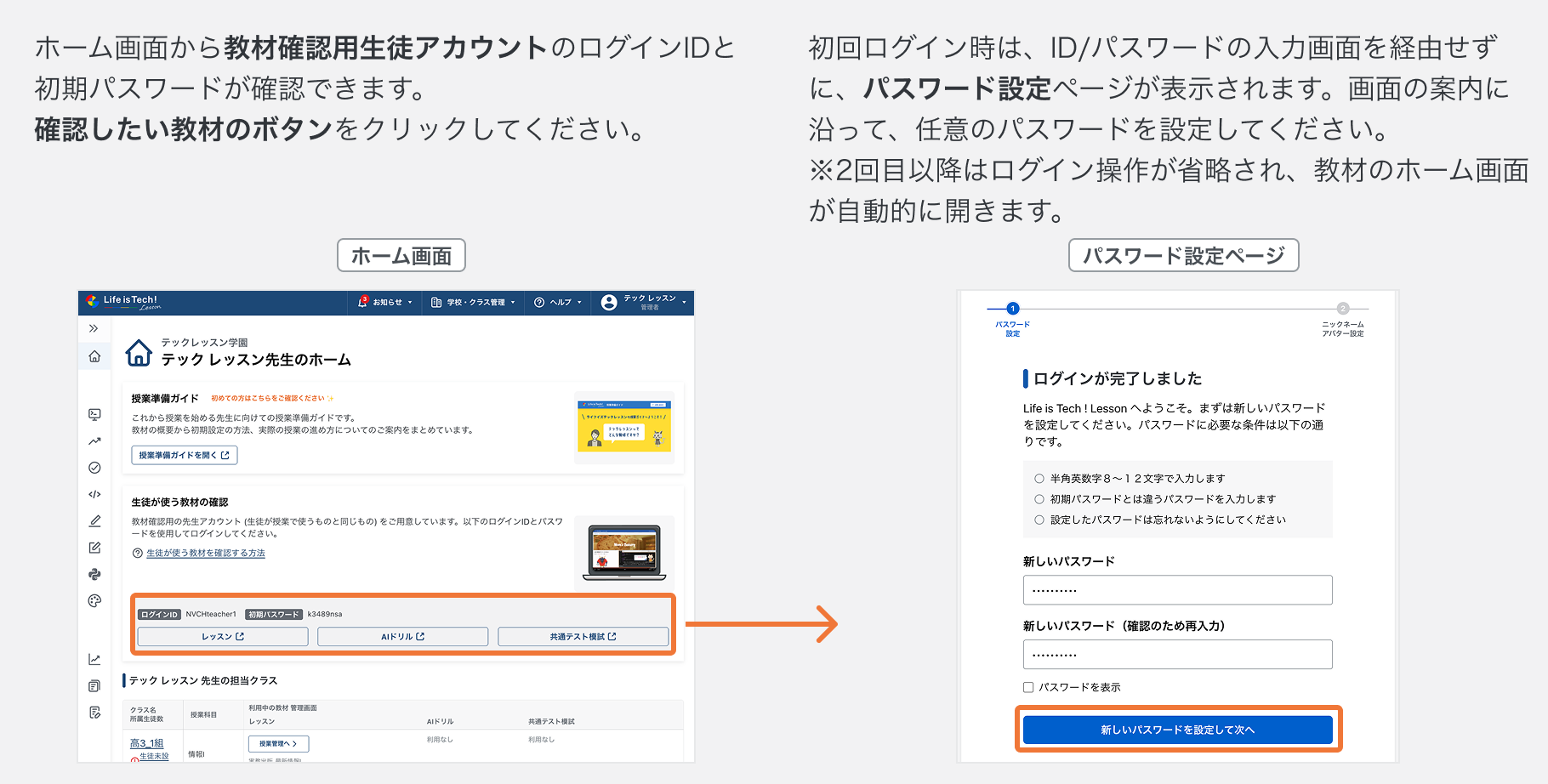
Task: Click the 授業管理へ button
Action: (279, 743)
